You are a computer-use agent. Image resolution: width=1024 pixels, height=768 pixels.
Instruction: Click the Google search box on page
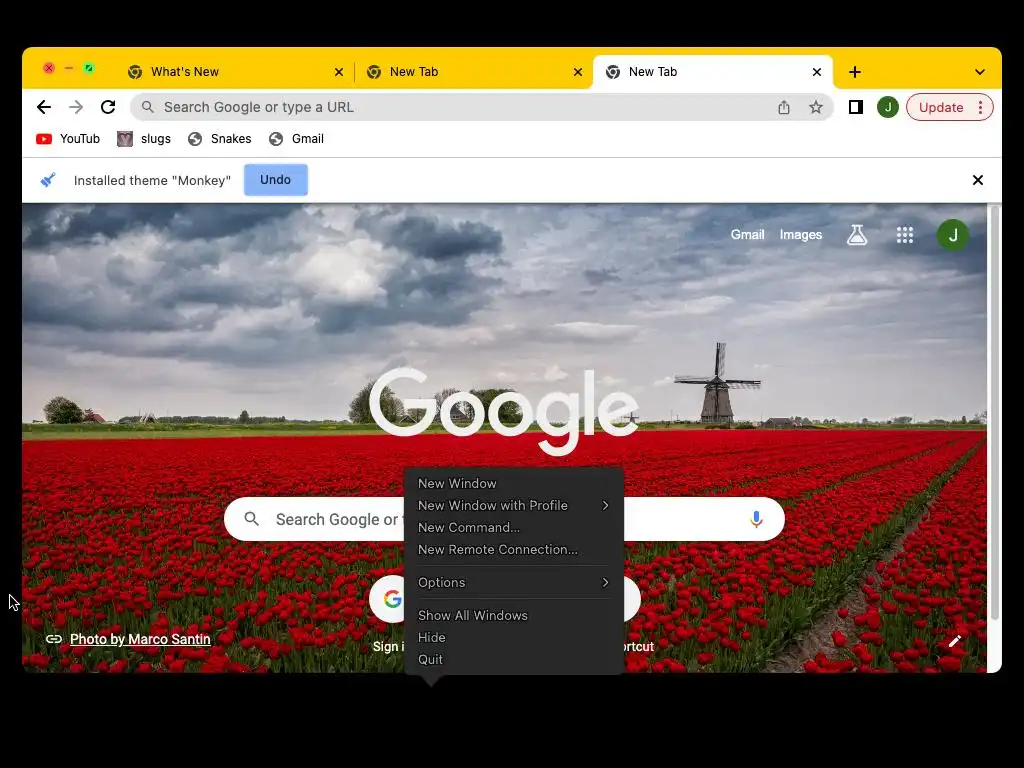tap(504, 519)
